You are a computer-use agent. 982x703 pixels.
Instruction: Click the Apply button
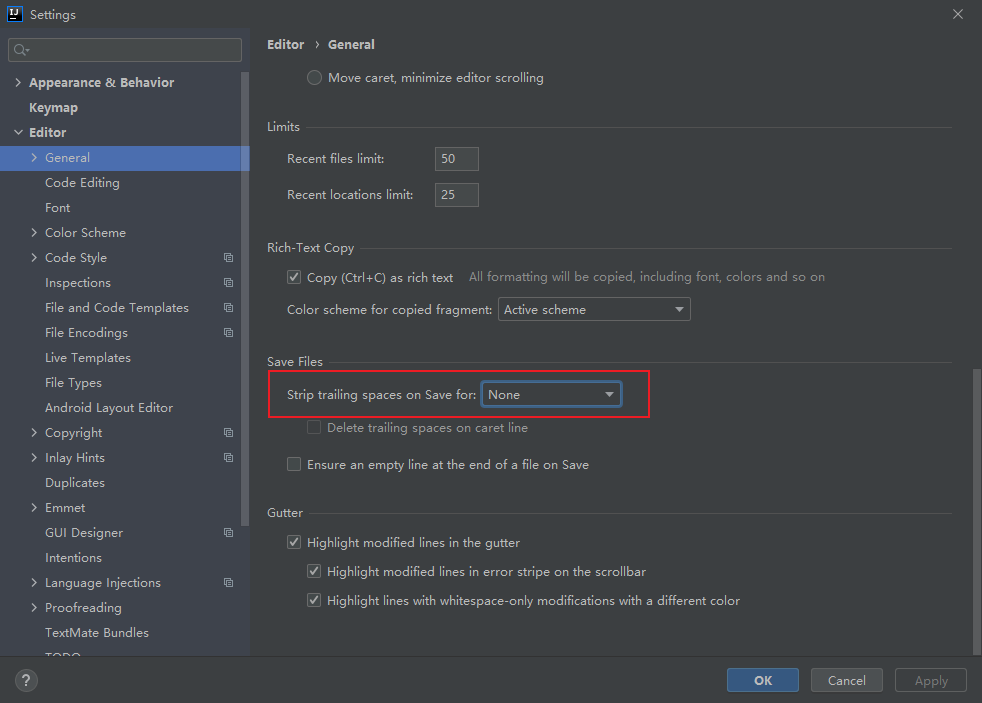931,680
